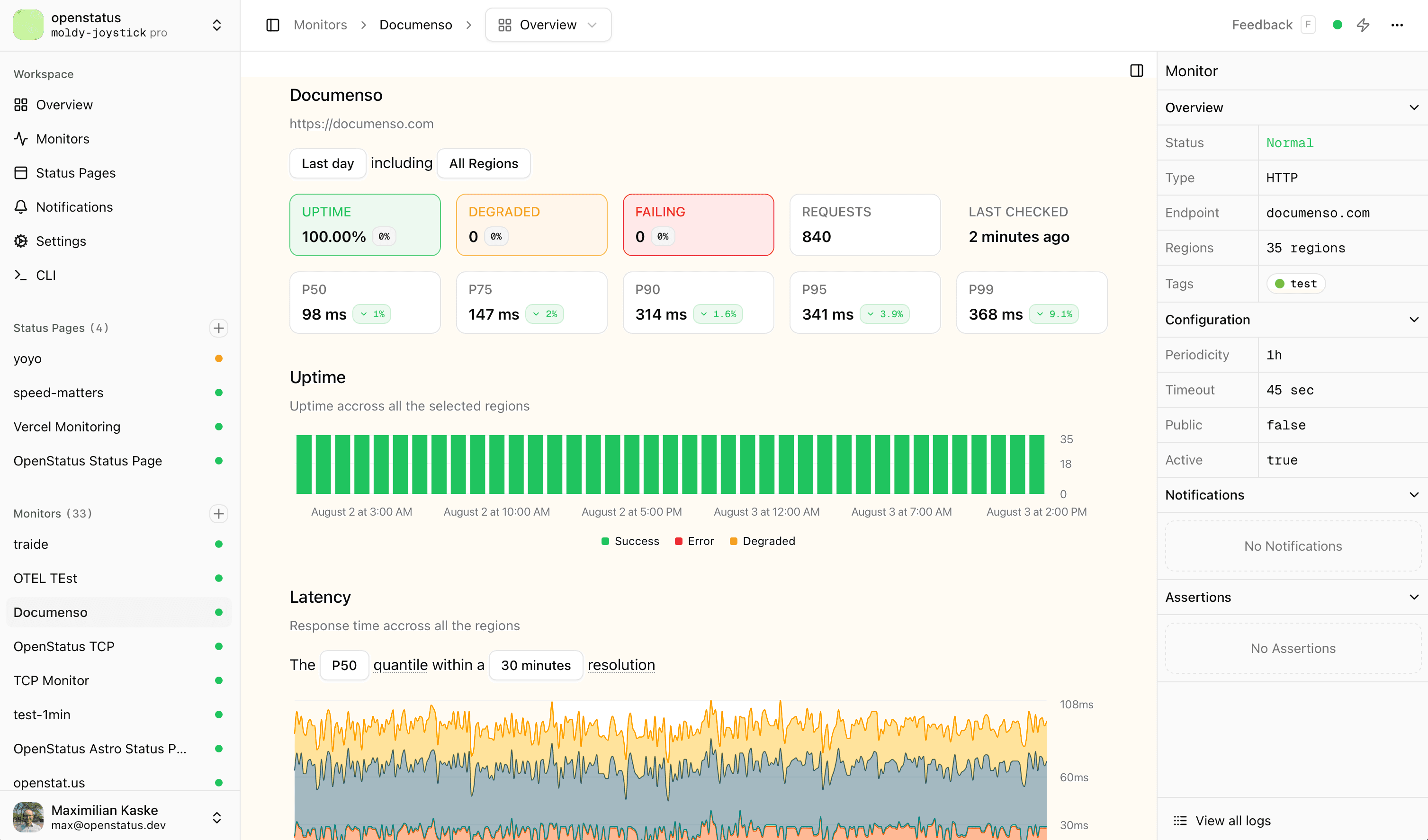Collapse the left sidebar panel

[272, 24]
